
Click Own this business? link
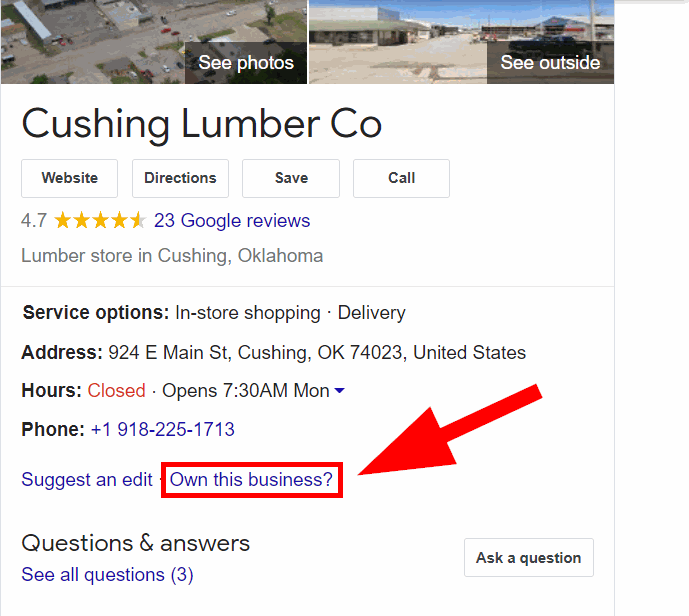pyautogui.click(x=251, y=479)
